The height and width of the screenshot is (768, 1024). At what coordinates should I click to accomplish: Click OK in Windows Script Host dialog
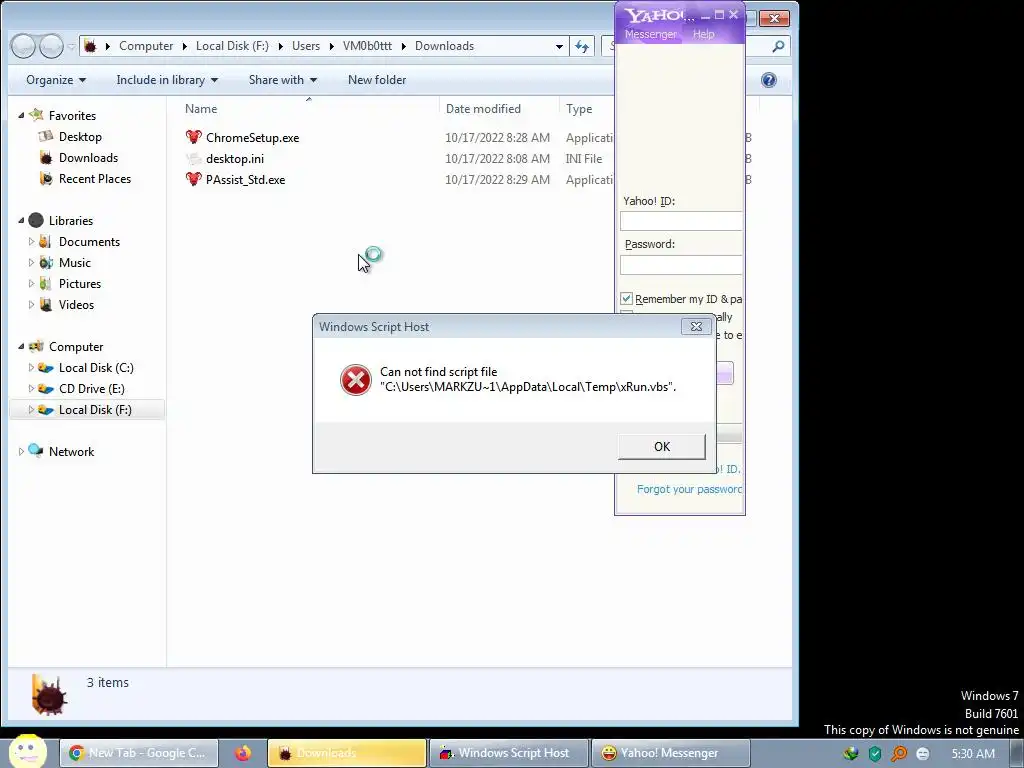click(x=662, y=447)
